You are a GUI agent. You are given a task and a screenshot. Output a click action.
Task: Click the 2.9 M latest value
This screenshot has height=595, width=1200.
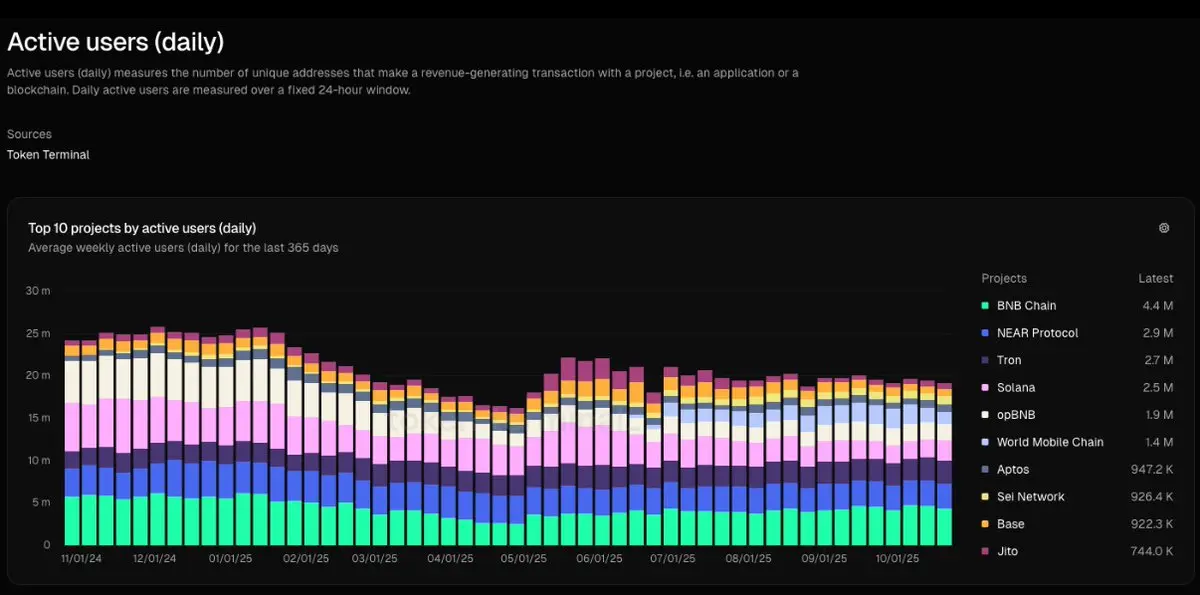[x=1158, y=333]
